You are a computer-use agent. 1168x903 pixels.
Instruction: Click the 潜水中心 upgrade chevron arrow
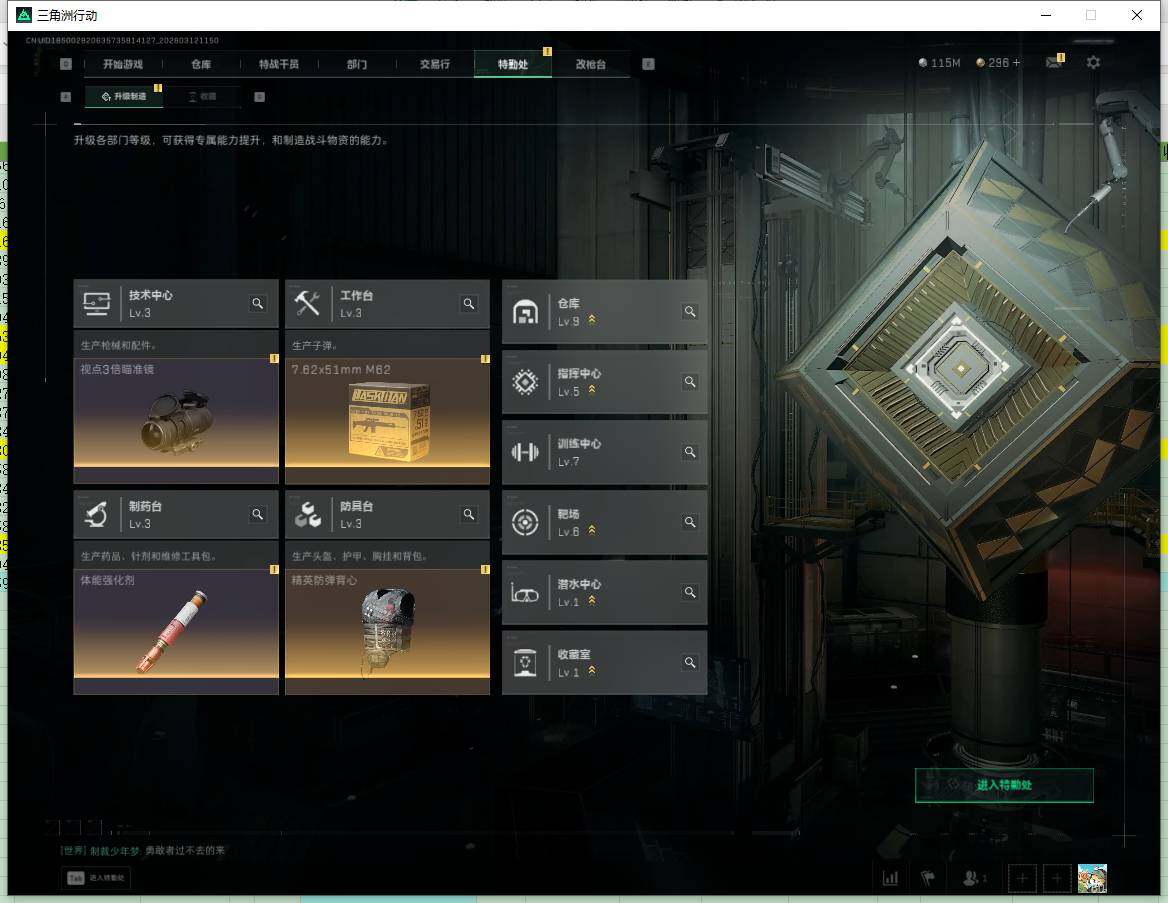tap(592, 601)
